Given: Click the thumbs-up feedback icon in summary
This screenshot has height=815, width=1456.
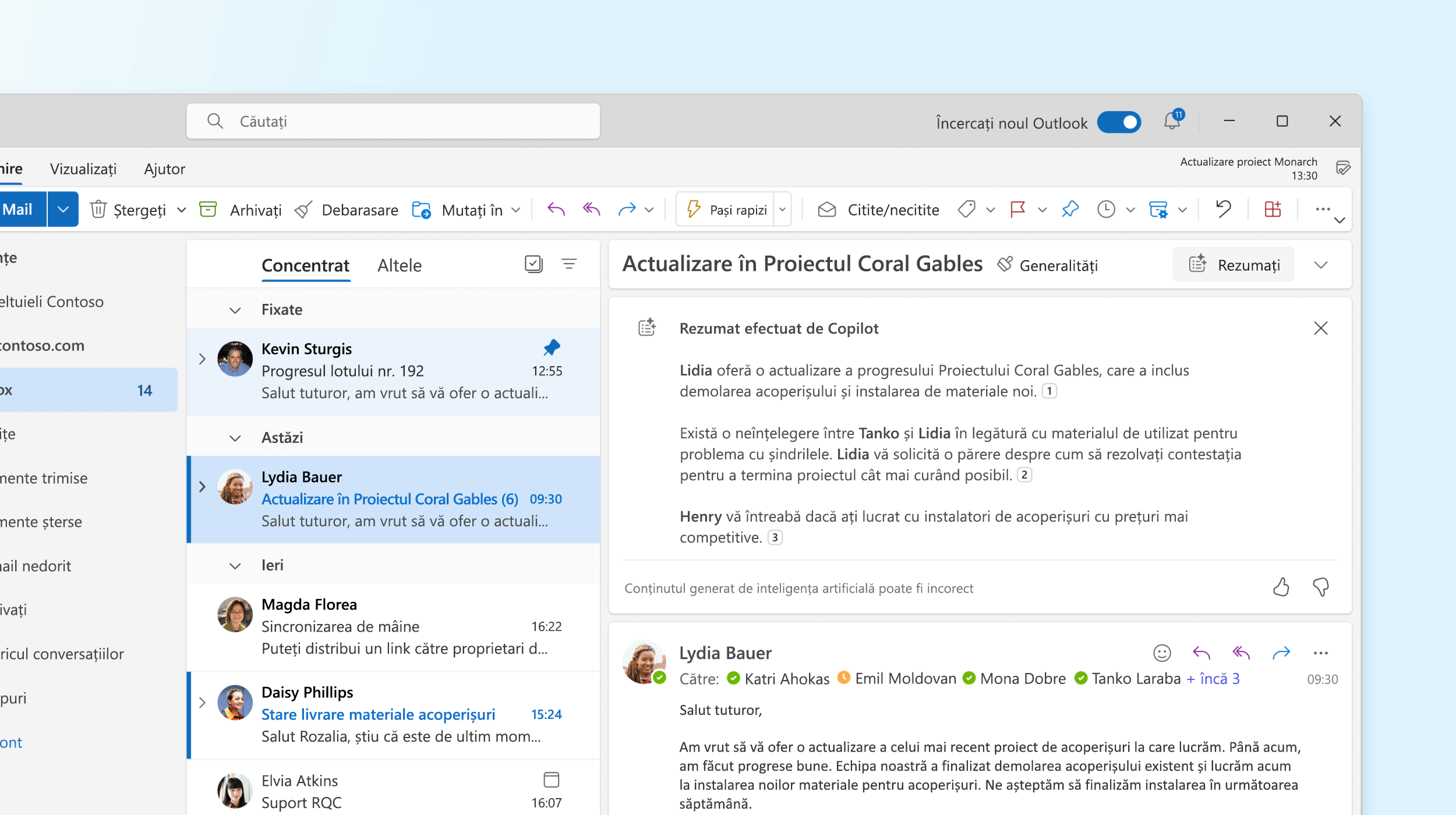Looking at the screenshot, I should click(1281, 586).
